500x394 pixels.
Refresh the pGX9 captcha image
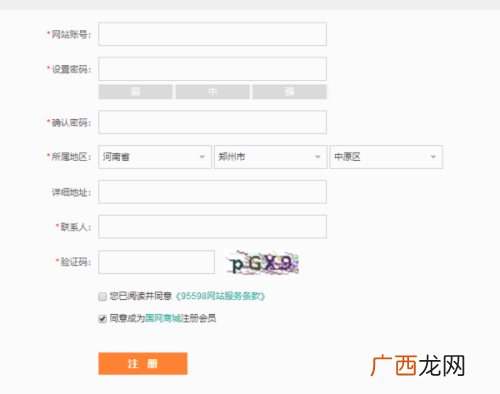click(x=262, y=262)
